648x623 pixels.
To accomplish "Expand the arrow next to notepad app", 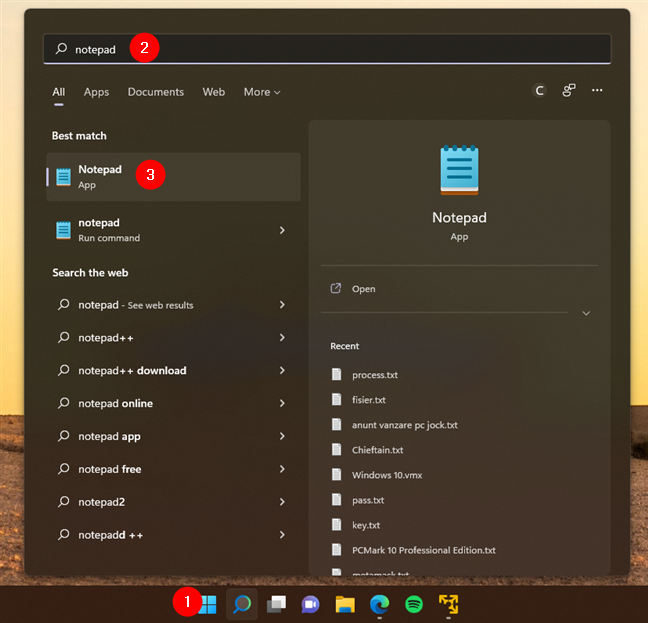I will click(x=282, y=436).
